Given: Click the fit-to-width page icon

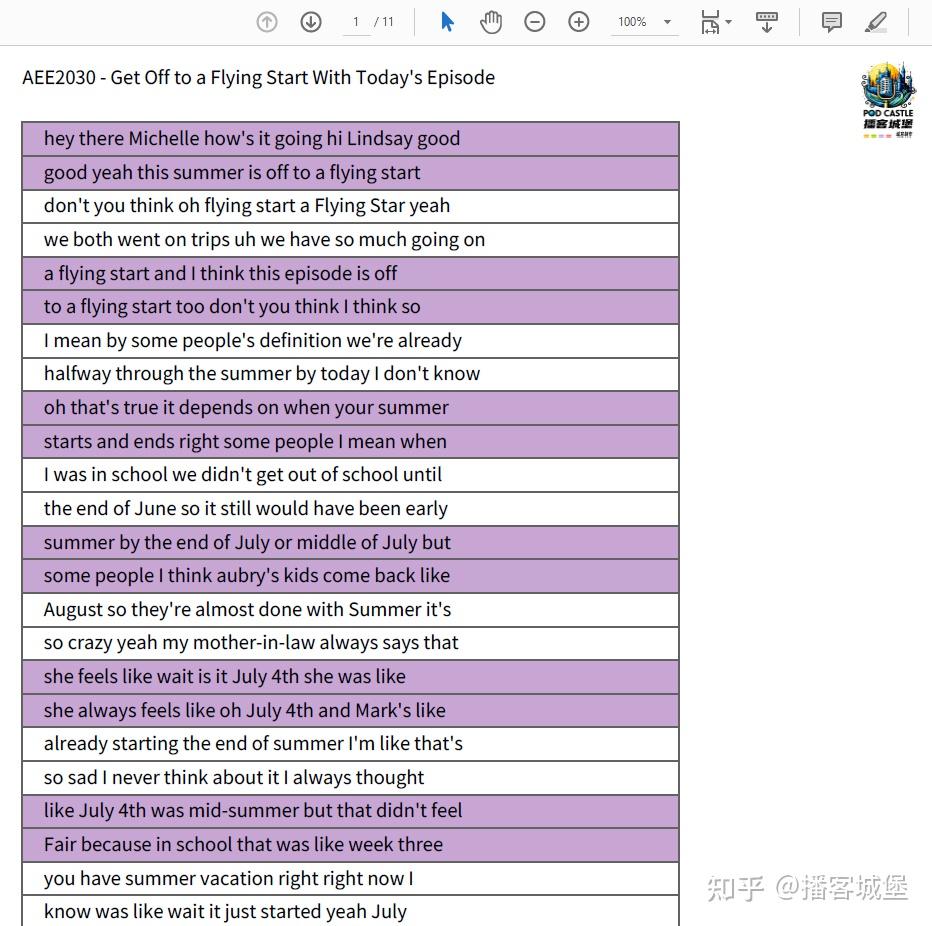Looking at the screenshot, I should pyautogui.click(x=710, y=21).
